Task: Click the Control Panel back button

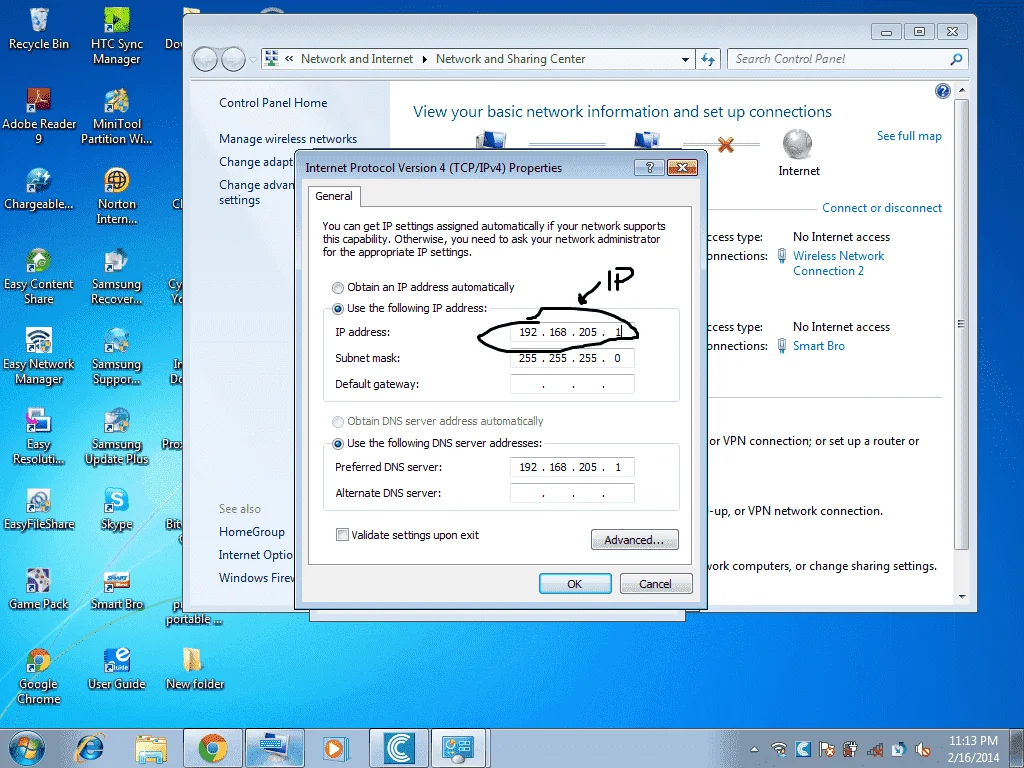Action: click(x=205, y=59)
